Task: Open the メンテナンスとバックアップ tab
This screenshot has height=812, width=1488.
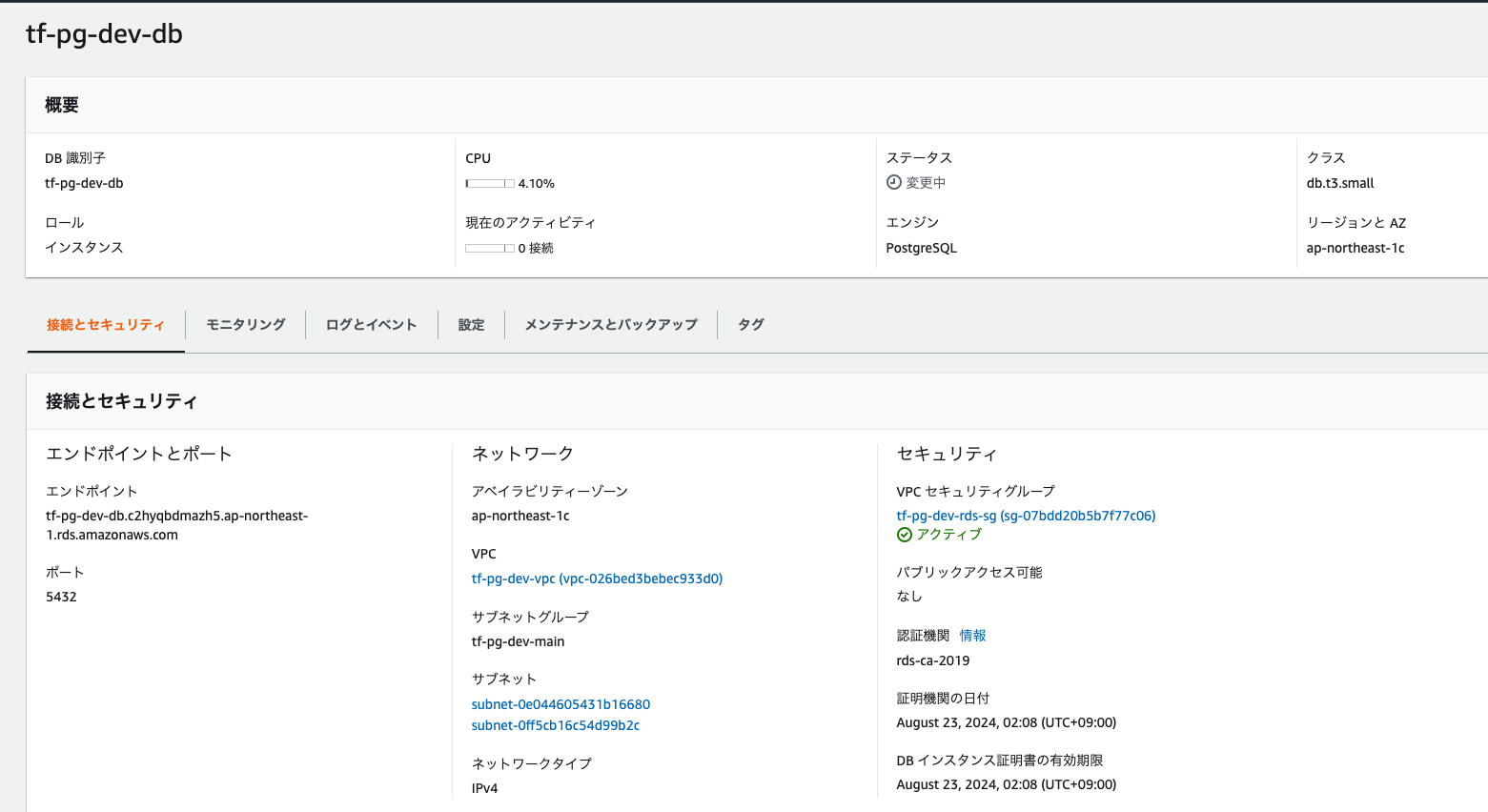Action: (609, 324)
